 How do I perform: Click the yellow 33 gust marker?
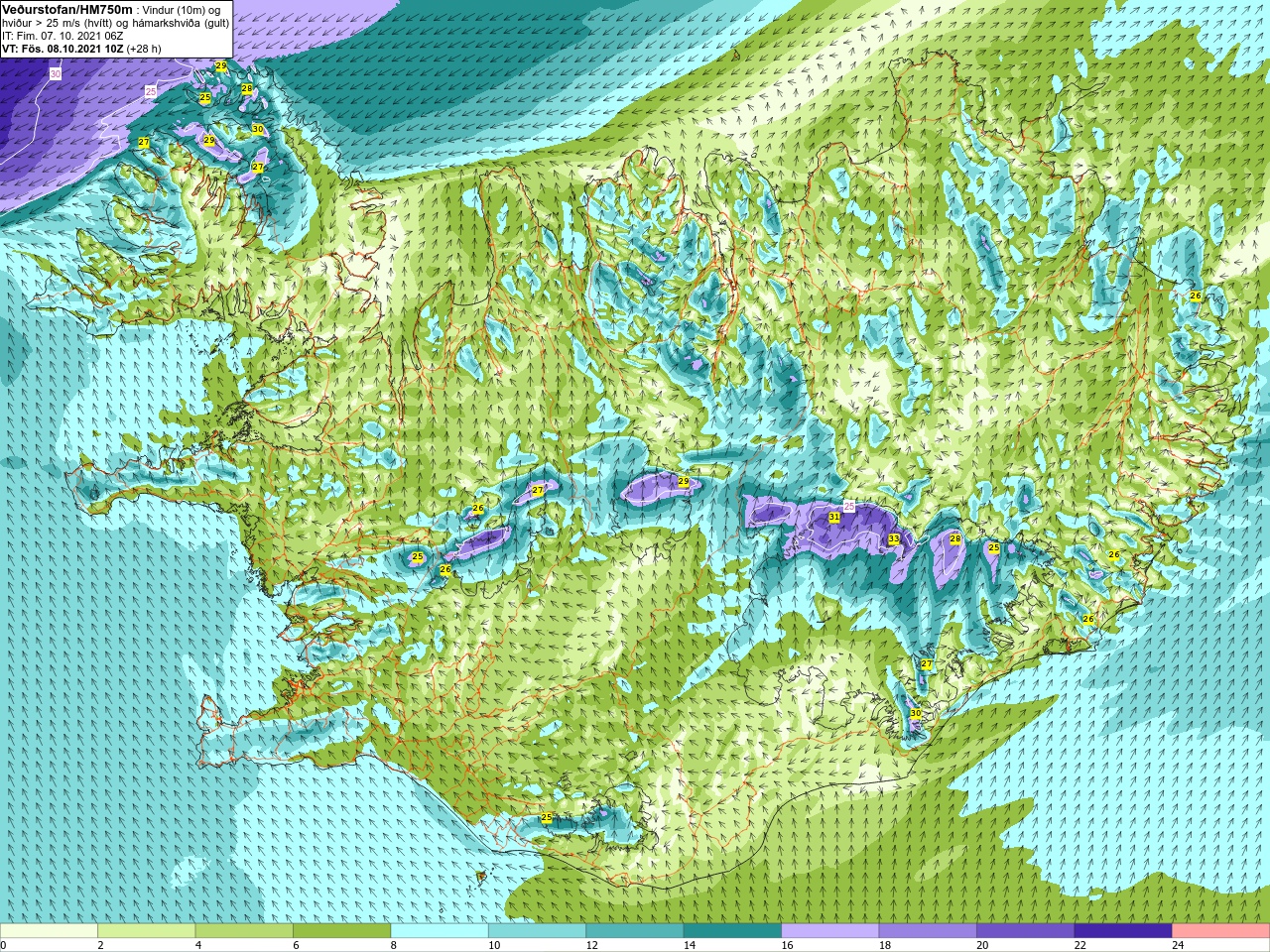coord(894,539)
